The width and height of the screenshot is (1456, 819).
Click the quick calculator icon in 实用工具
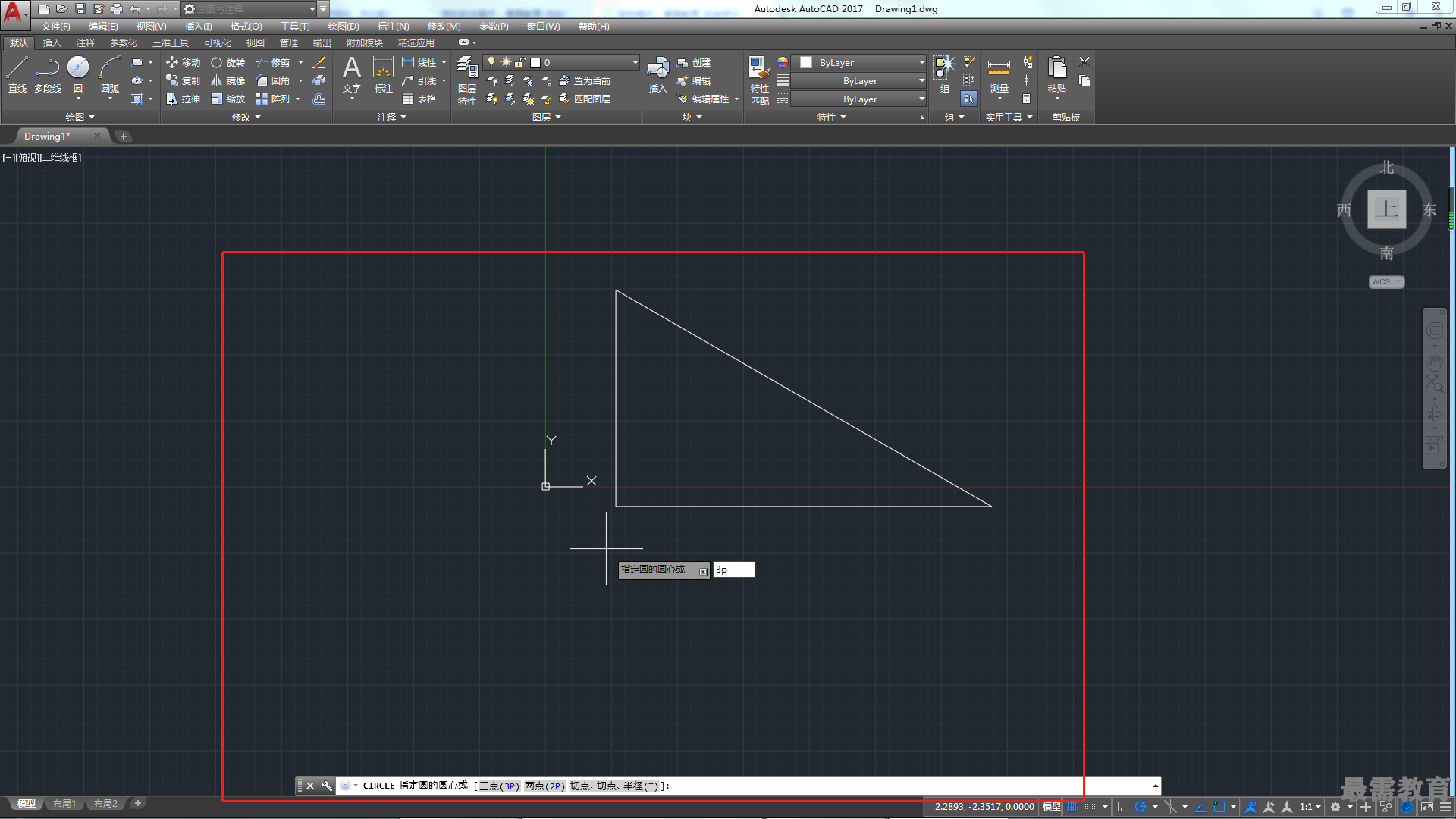point(1026,99)
